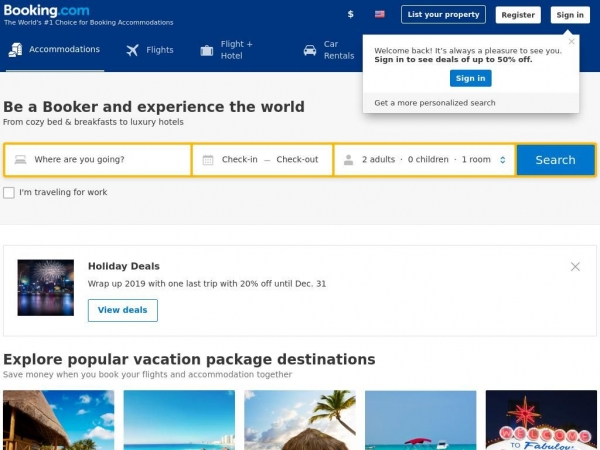Click the Register button
This screenshot has width=600, height=450.
[518, 15]
